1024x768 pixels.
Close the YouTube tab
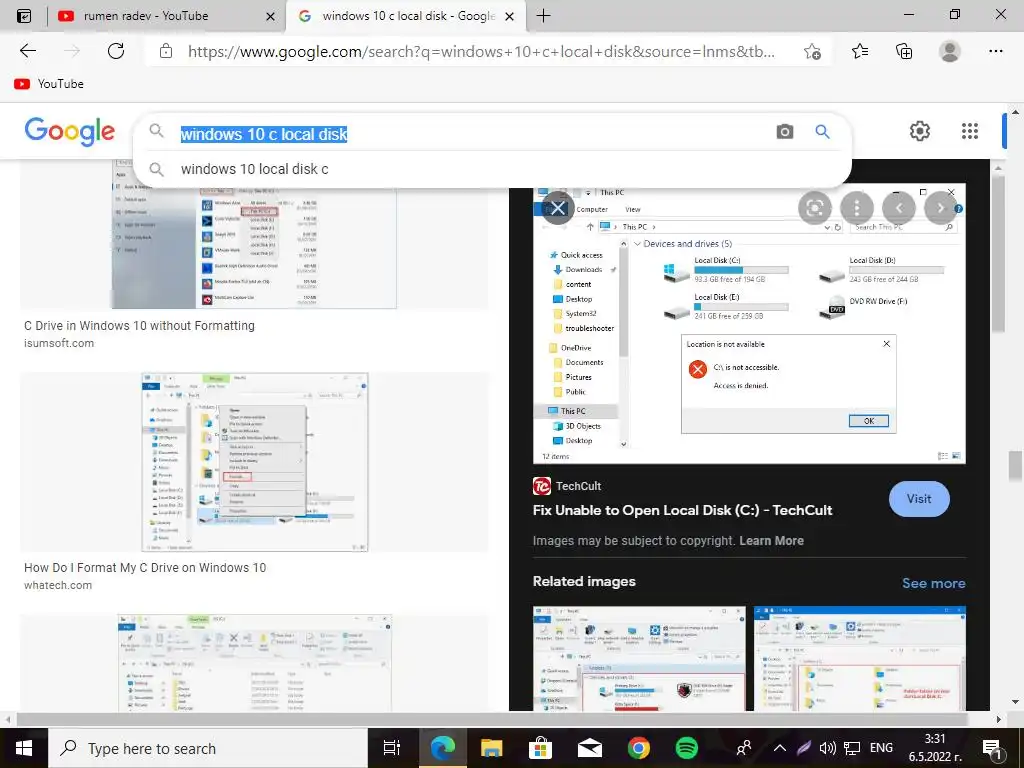270,16
